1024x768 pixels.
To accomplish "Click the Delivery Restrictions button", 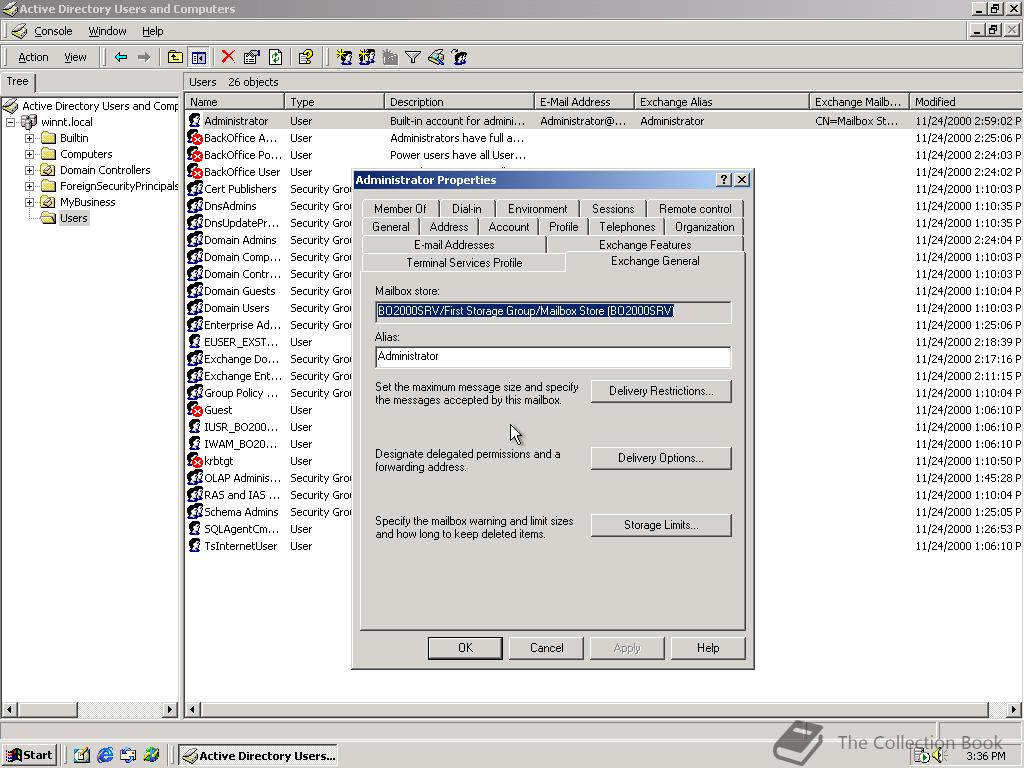I will [x=661, y=391].
